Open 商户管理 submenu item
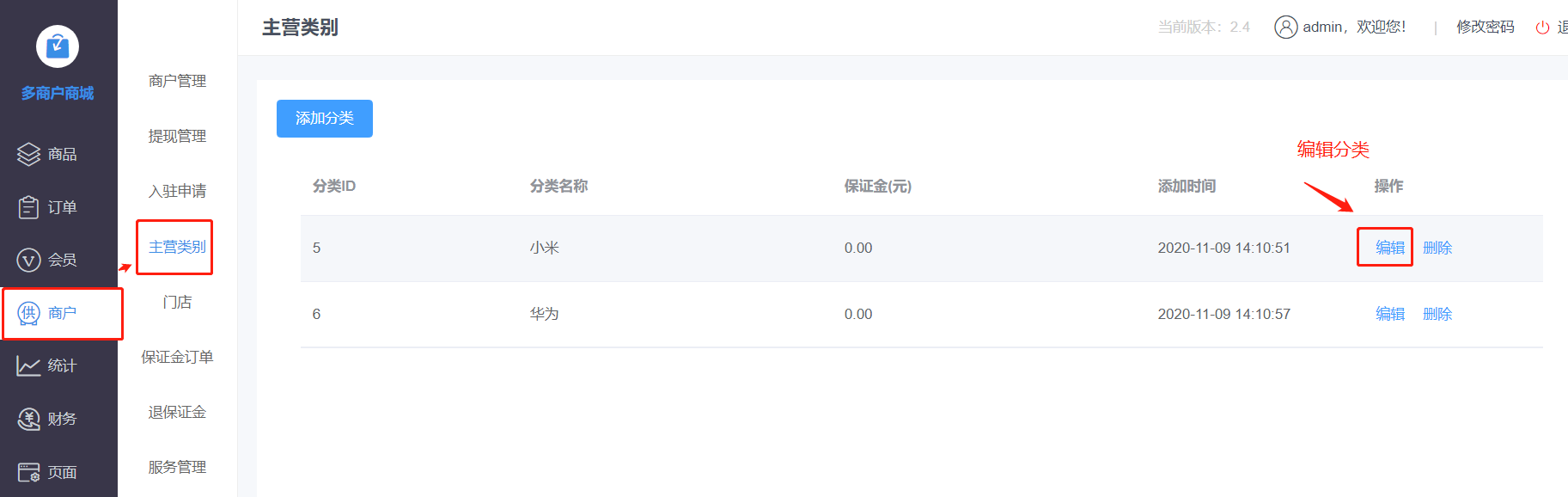 tap(177, 81)
